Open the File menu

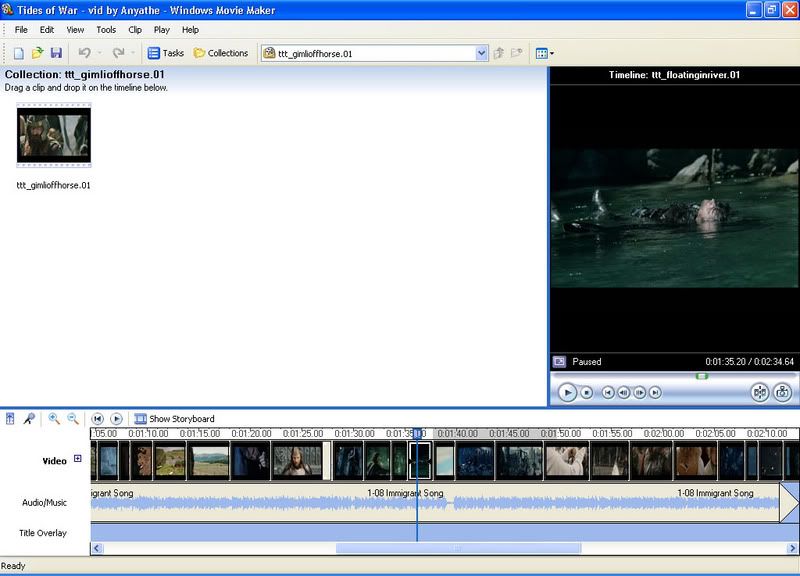tap(21, 30)
